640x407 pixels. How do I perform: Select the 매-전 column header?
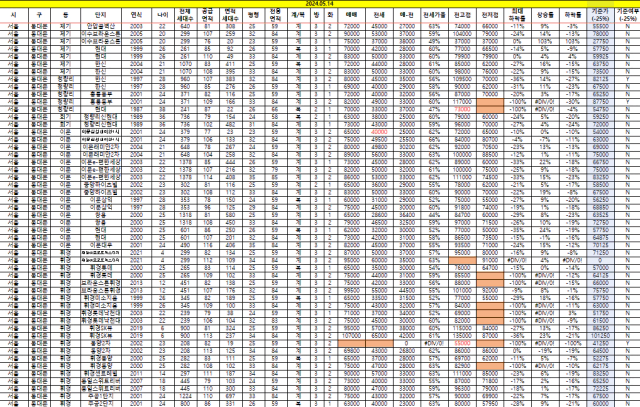(x=407, y=15)
